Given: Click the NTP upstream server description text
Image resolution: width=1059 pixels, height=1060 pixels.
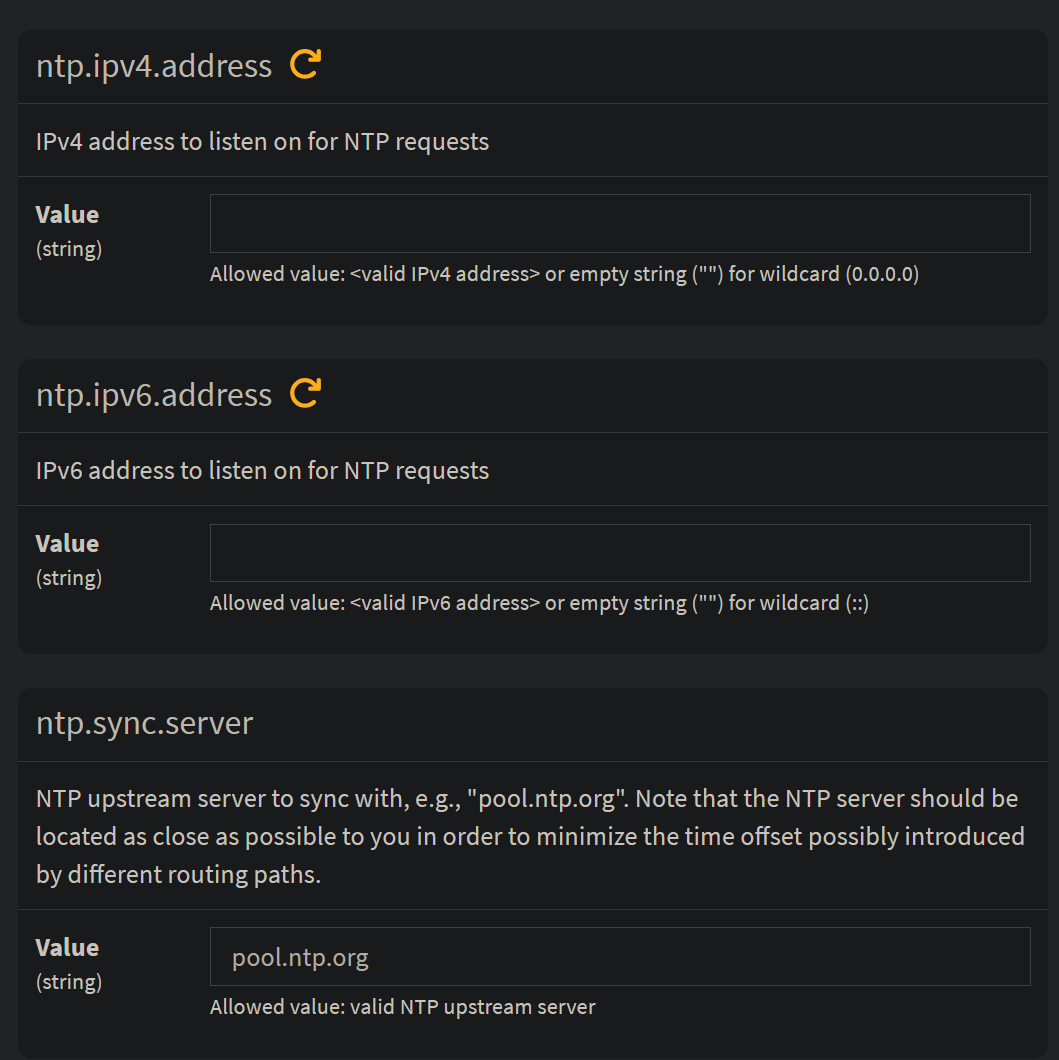Looking at the screenshot, I should click(x=530, y=835).
